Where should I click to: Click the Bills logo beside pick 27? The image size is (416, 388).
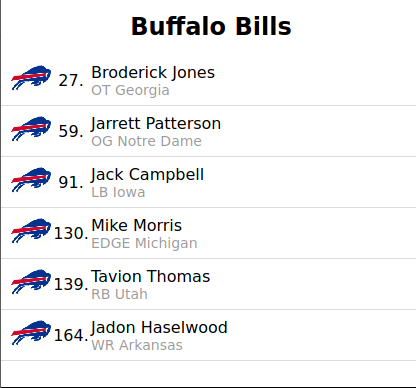point(31,78)
